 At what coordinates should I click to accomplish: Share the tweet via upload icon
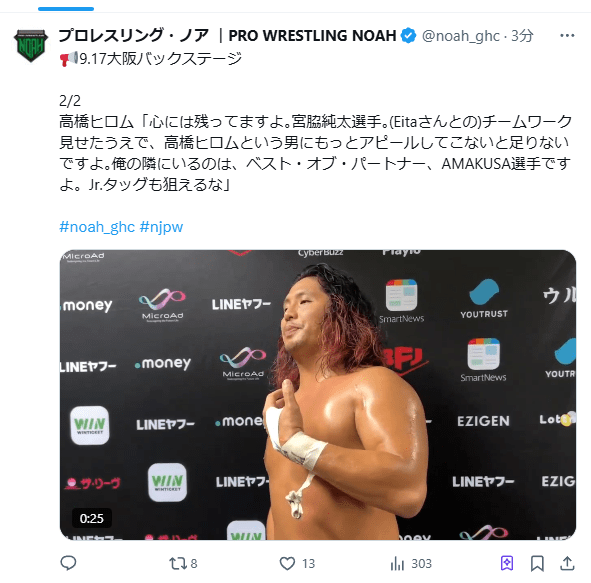pyautogui.click(x=567, y=563)
